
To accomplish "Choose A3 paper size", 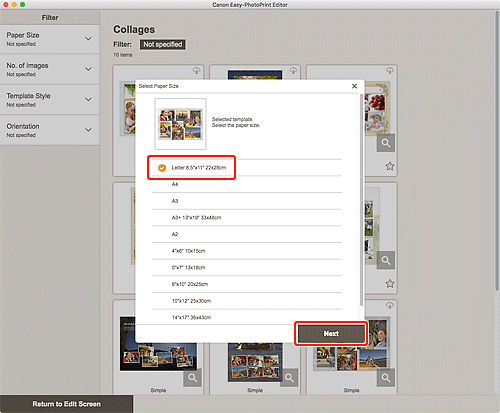I will pos(247,201).
